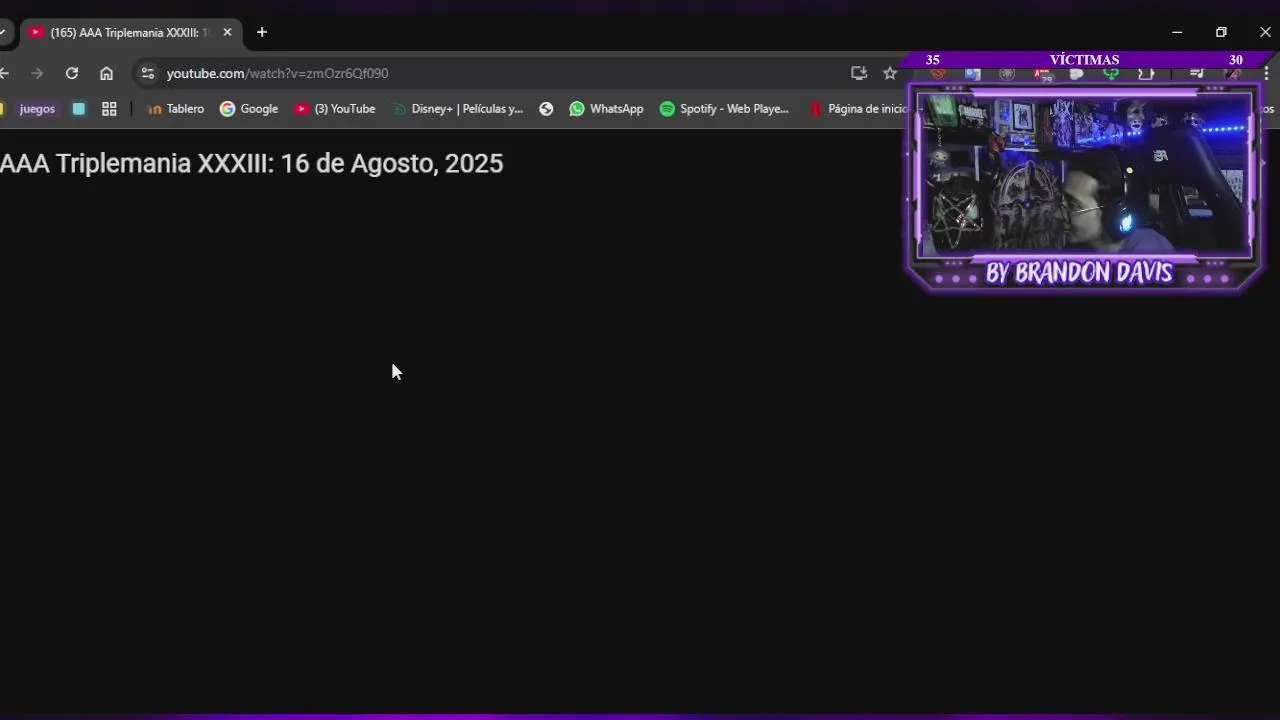Click the video title AAA Triplemania XXXIII
Viewport: 1280px width, 720px height.
[x=251, y=163]
